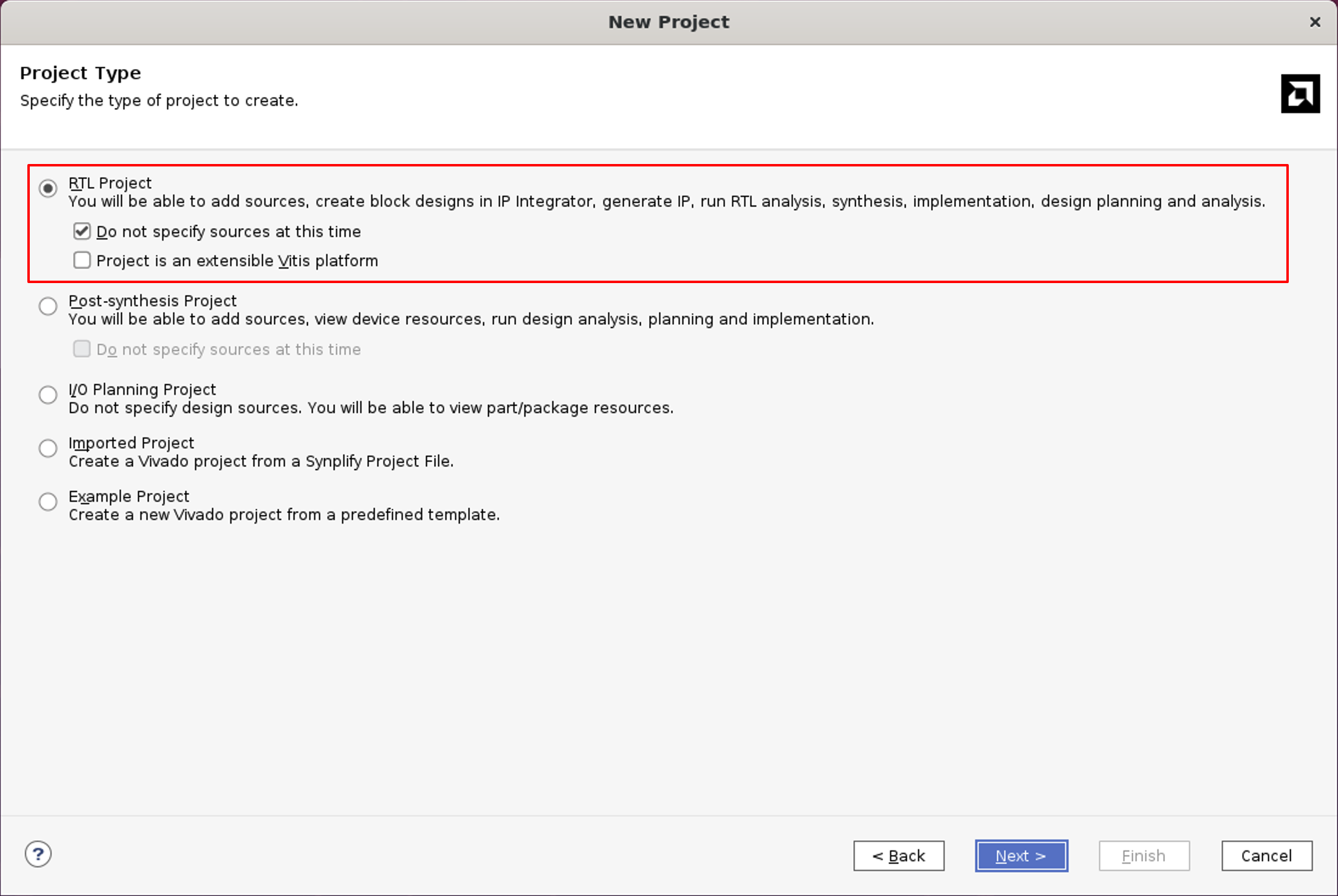Uncheck RTL's 'Do not specify sources' checkbox
The image size is (1338, 896).
click(82, 231)
